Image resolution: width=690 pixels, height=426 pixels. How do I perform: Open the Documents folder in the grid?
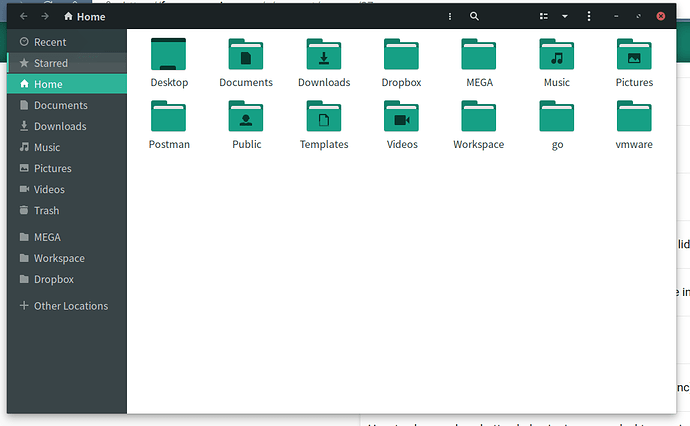coord(246,54)
